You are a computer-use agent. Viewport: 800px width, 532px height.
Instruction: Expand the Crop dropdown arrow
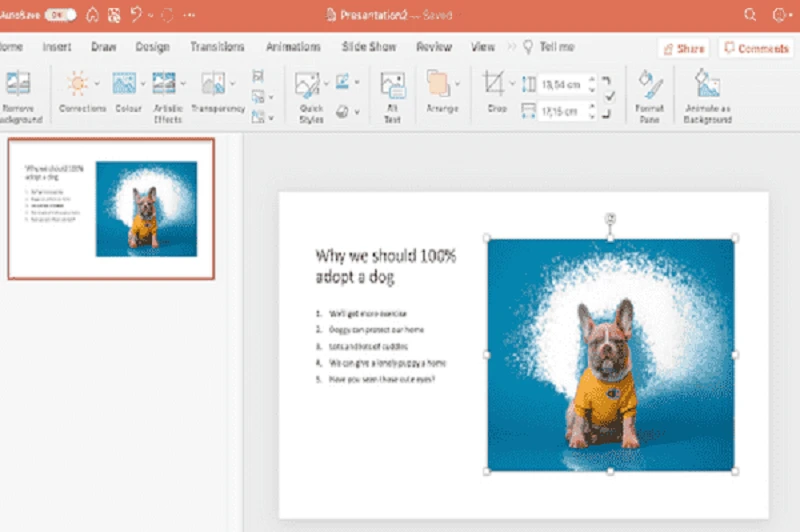[x=512, y=84]
